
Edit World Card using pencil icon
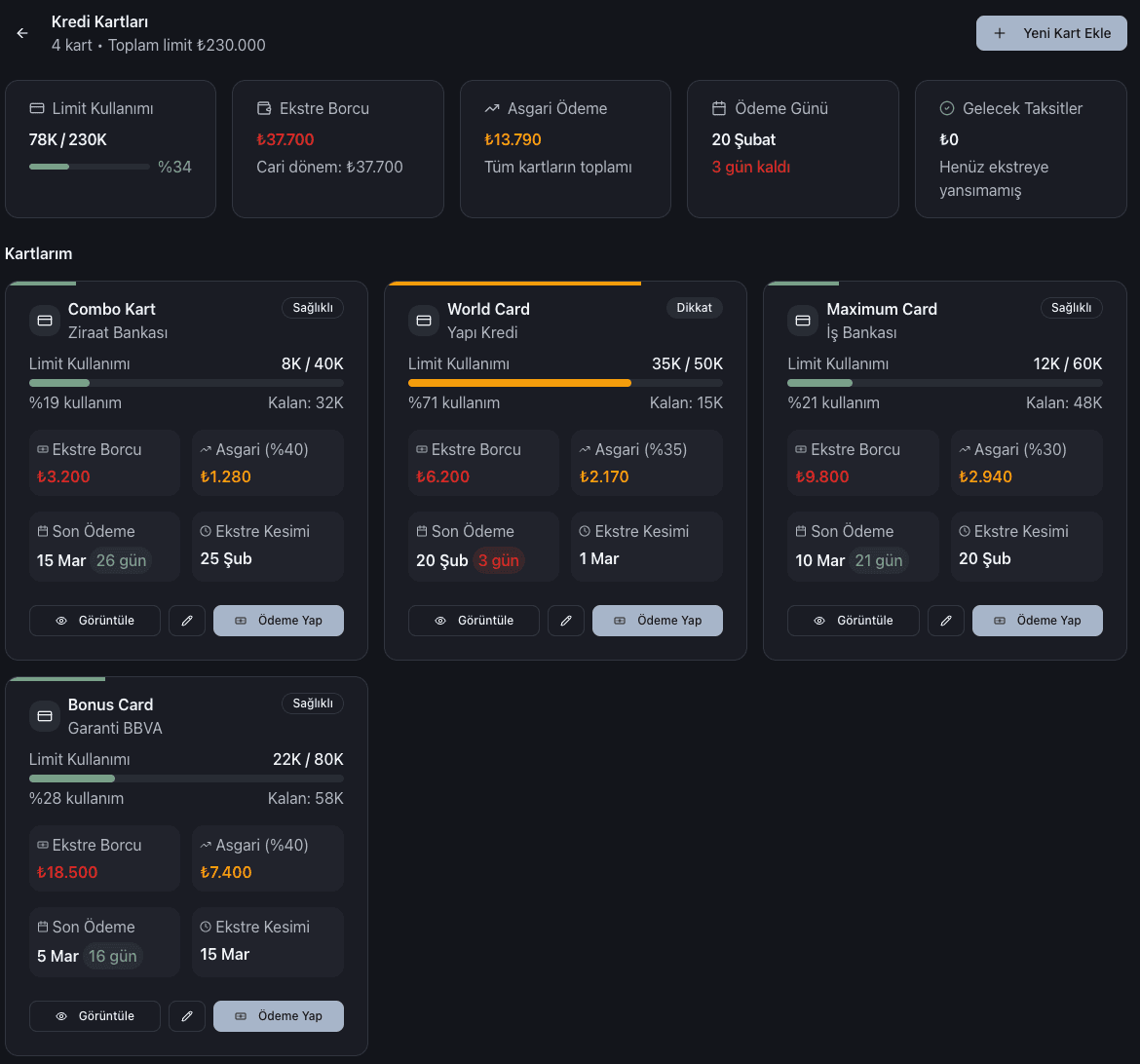point(566,621)
